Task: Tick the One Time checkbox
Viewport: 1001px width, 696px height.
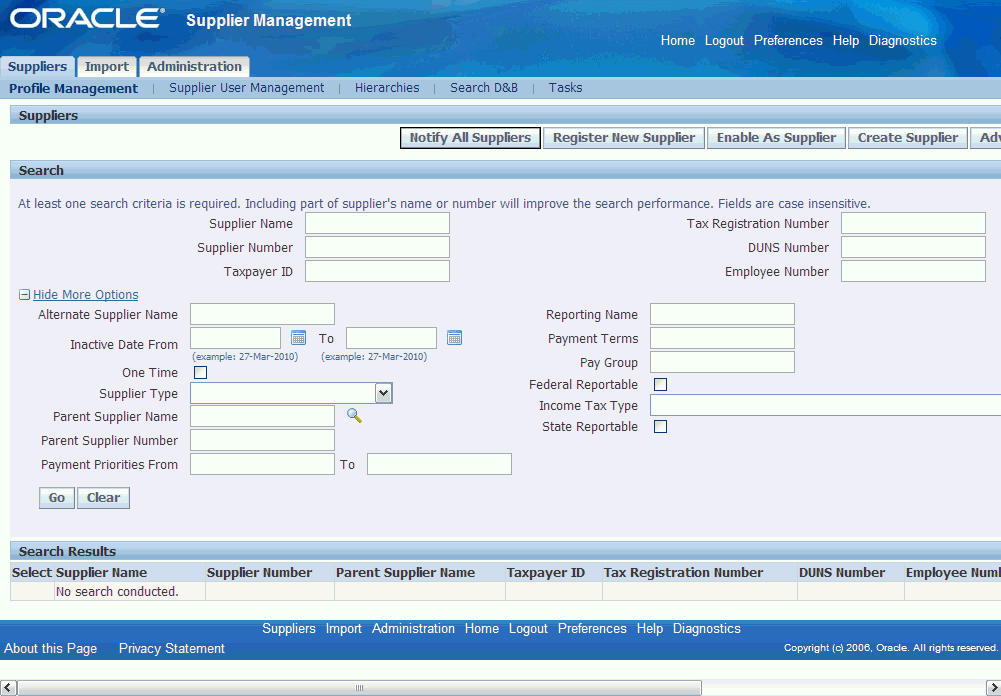Action: 200,372
